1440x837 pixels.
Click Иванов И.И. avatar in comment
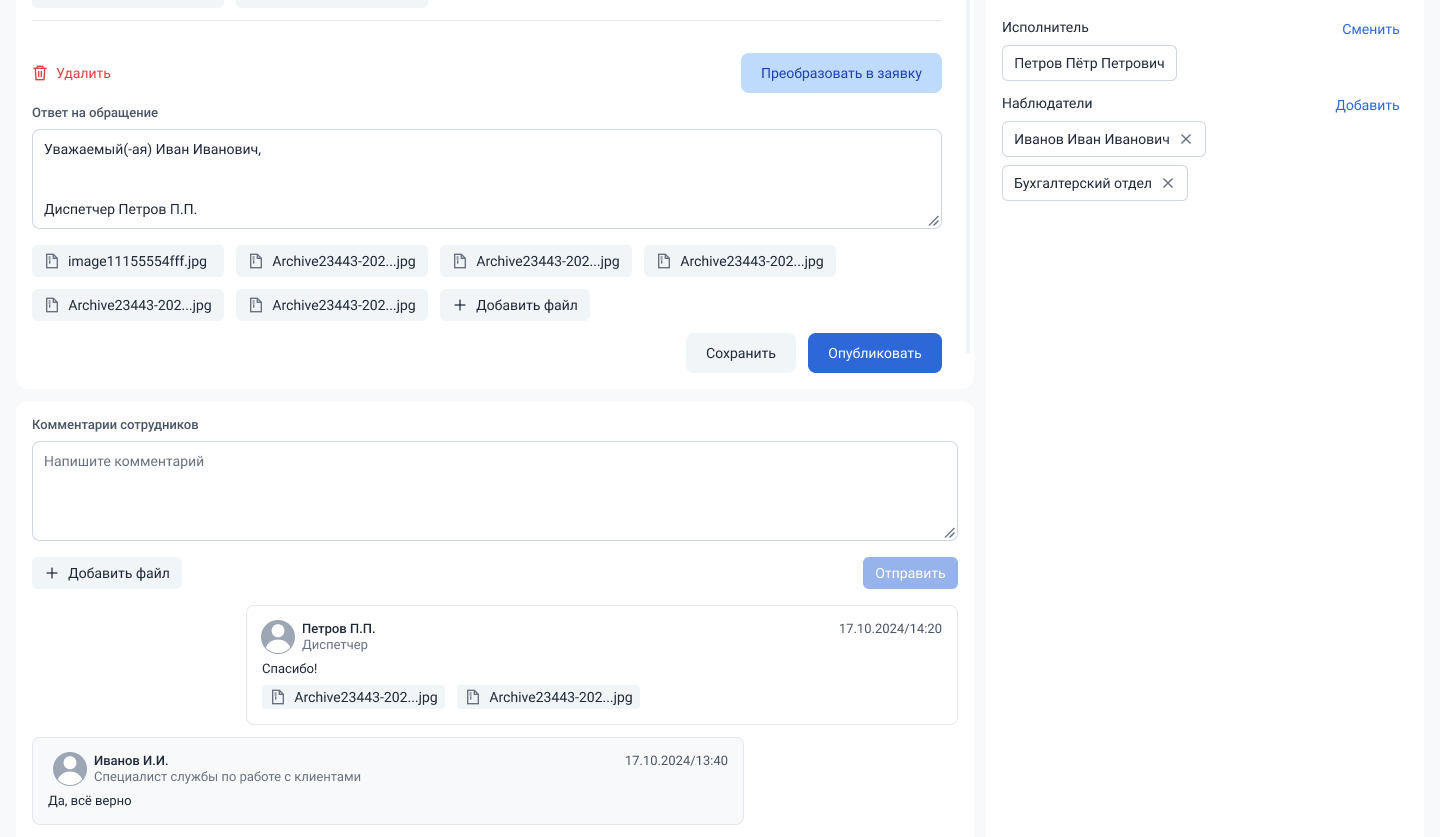(x=70, y=768)
